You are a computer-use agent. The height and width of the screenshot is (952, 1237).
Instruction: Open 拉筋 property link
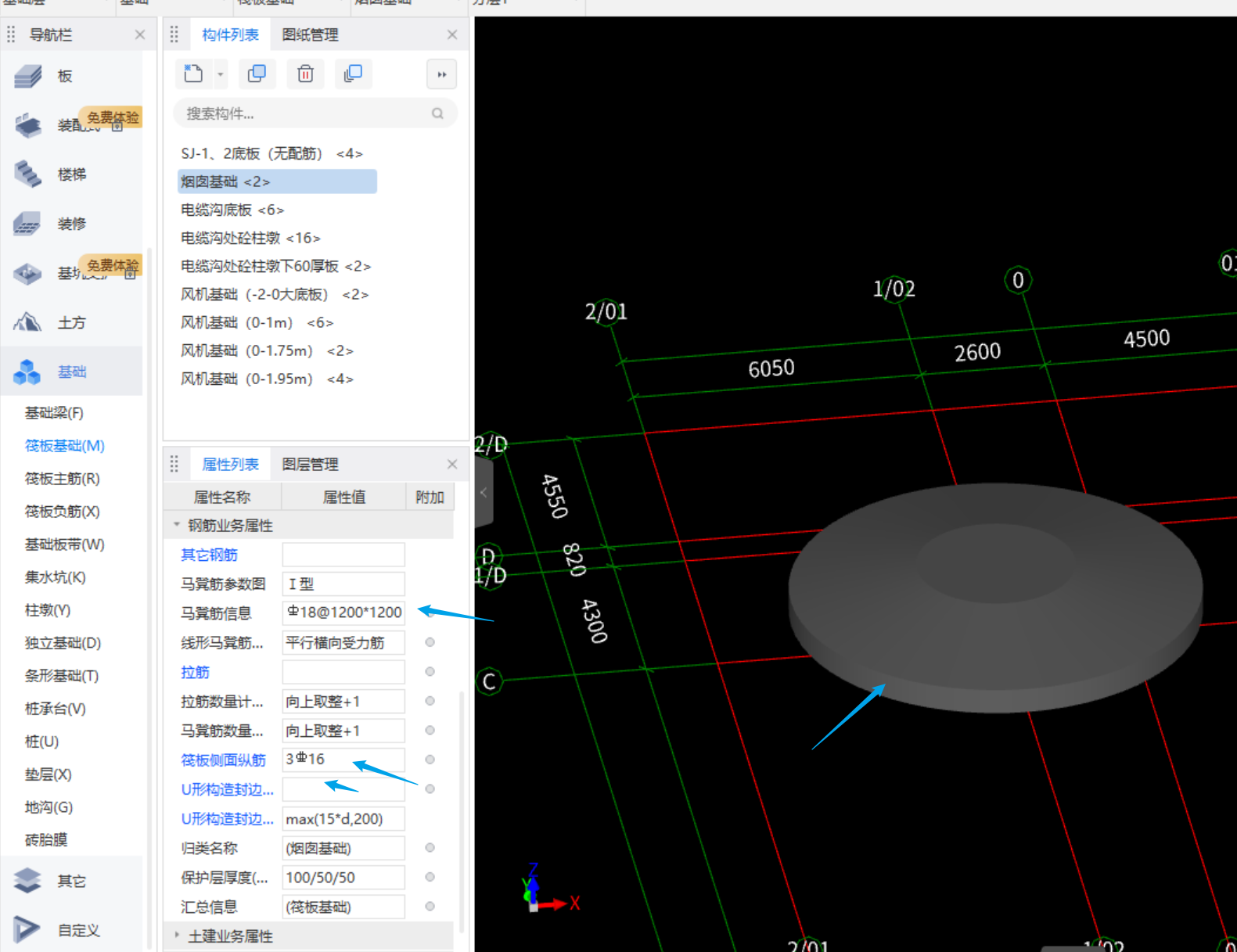coord(195,672)
